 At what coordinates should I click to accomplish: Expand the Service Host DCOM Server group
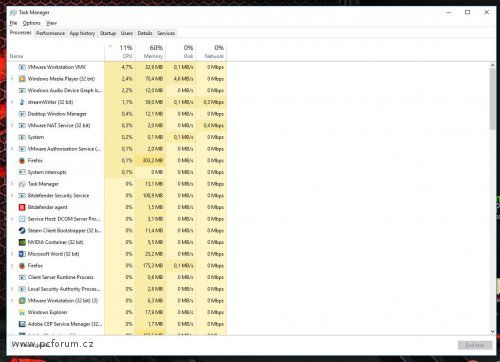pyautogui.click(x=12, y=219)
